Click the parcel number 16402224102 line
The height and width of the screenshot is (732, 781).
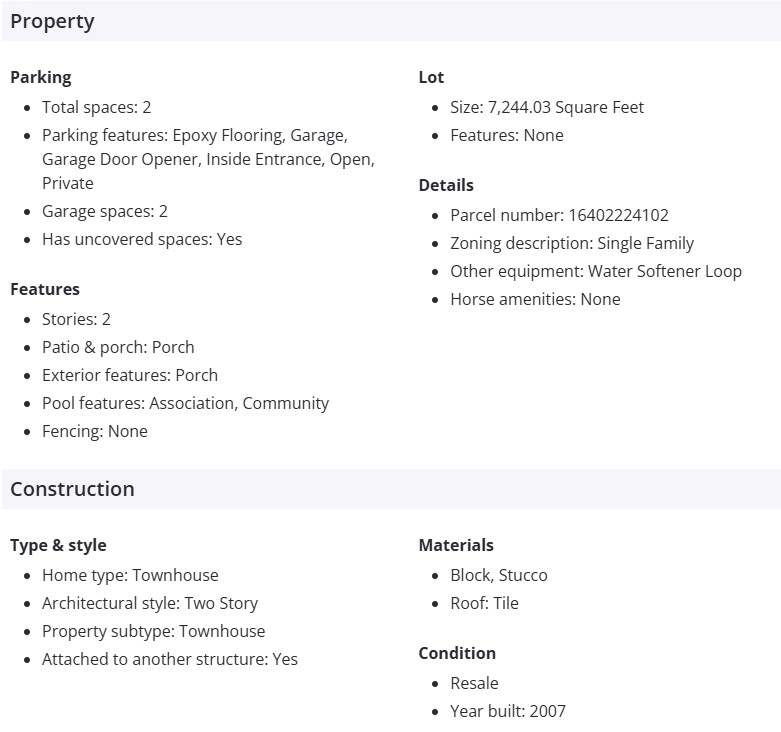[559, 215]
